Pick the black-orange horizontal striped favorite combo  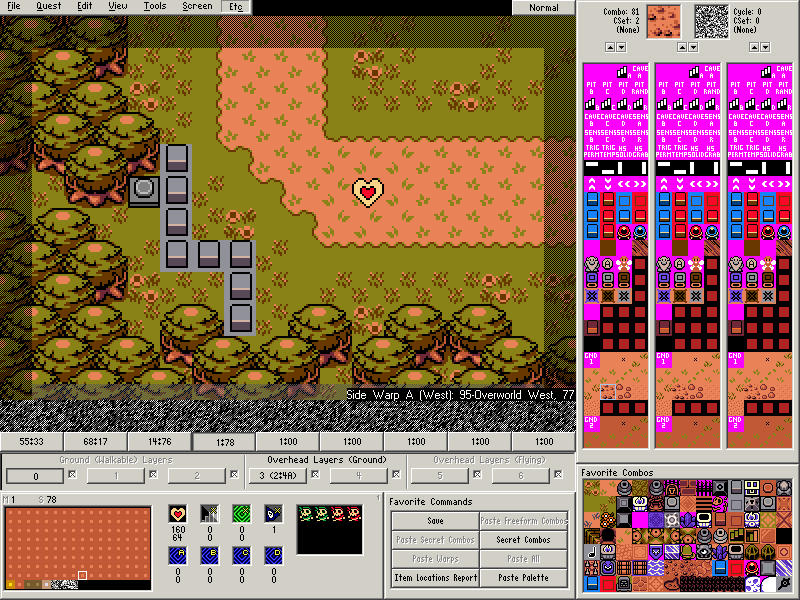pos(704,504)
